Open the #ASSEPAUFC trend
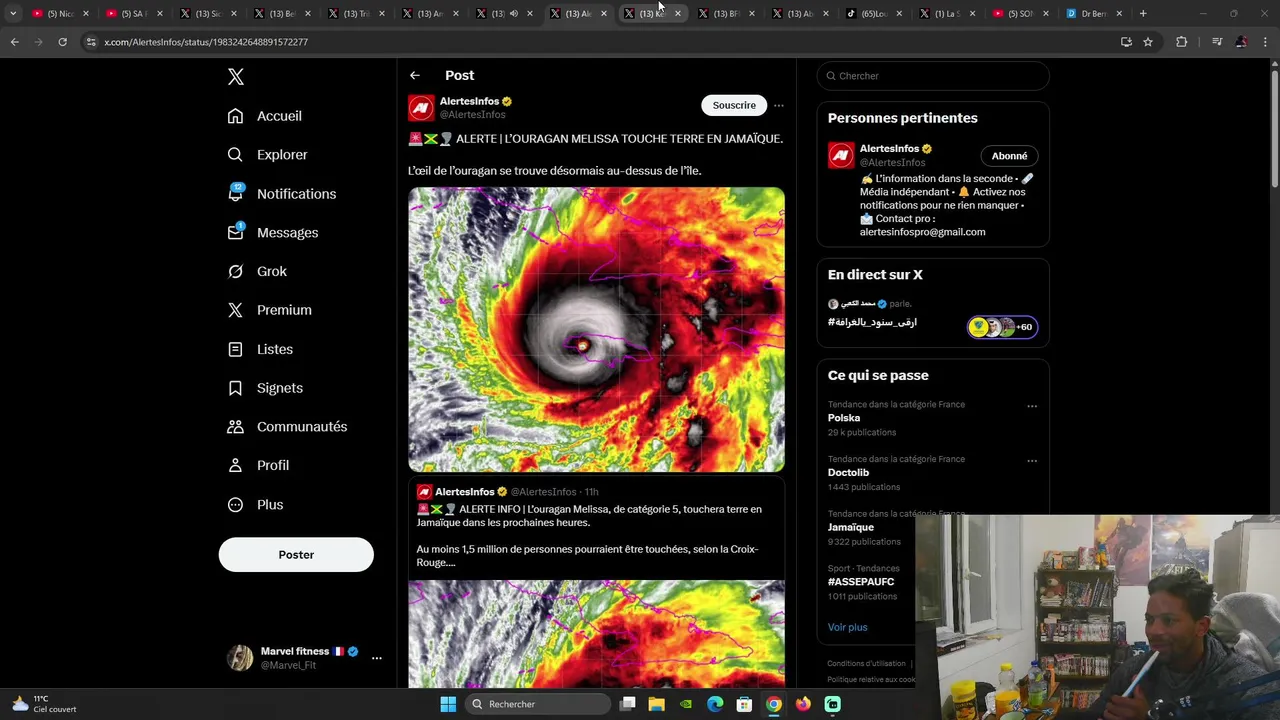Viewport: 1280px width, 720px height. [861, 582]
